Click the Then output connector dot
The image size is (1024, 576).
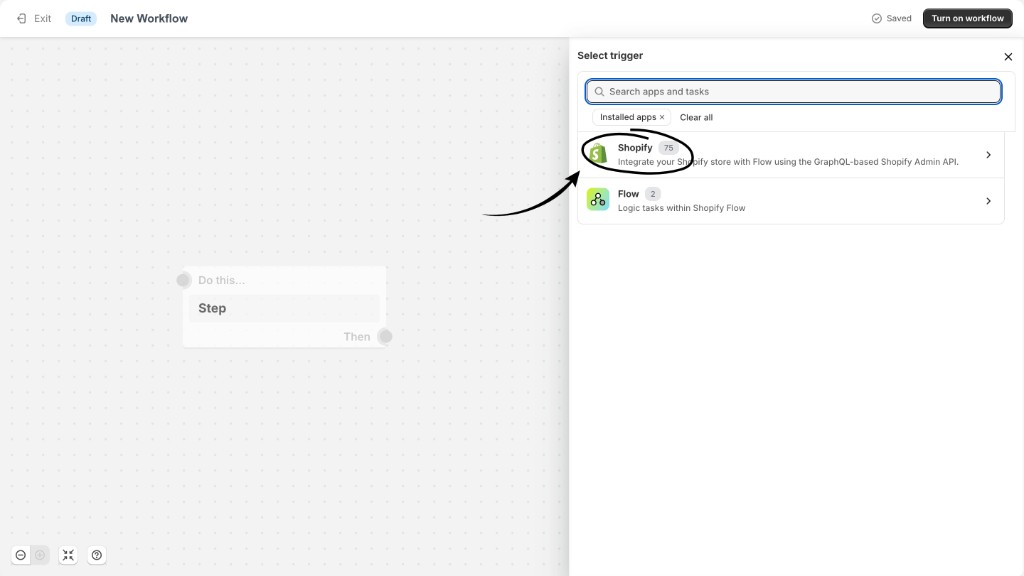(385, 336)
